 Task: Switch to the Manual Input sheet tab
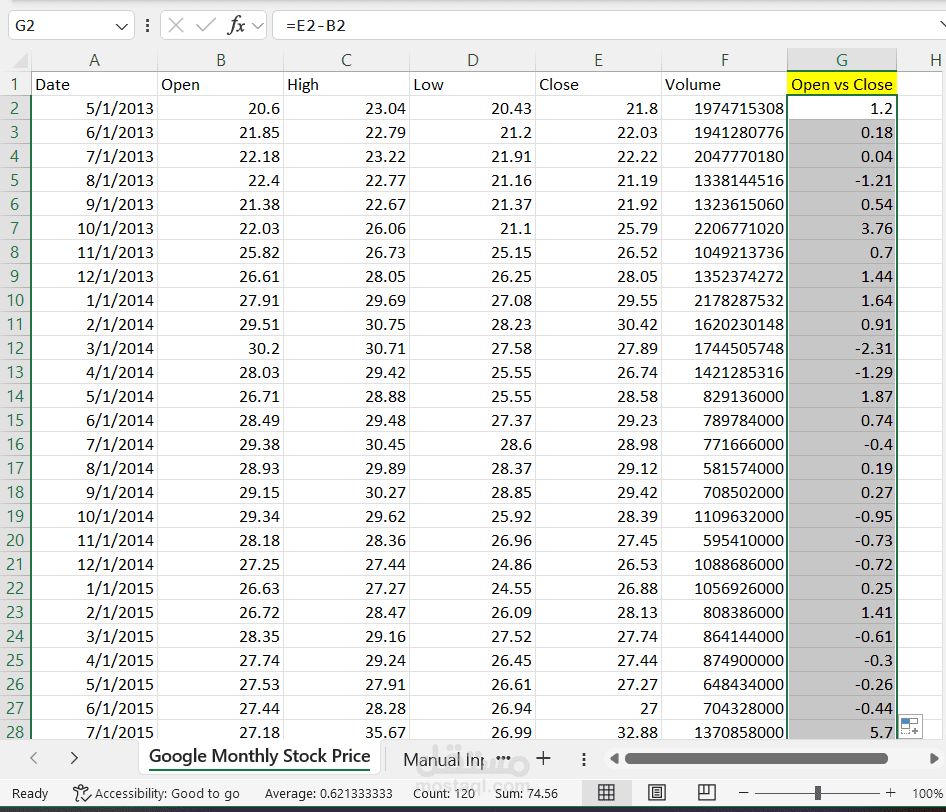(x=443, y=760)
